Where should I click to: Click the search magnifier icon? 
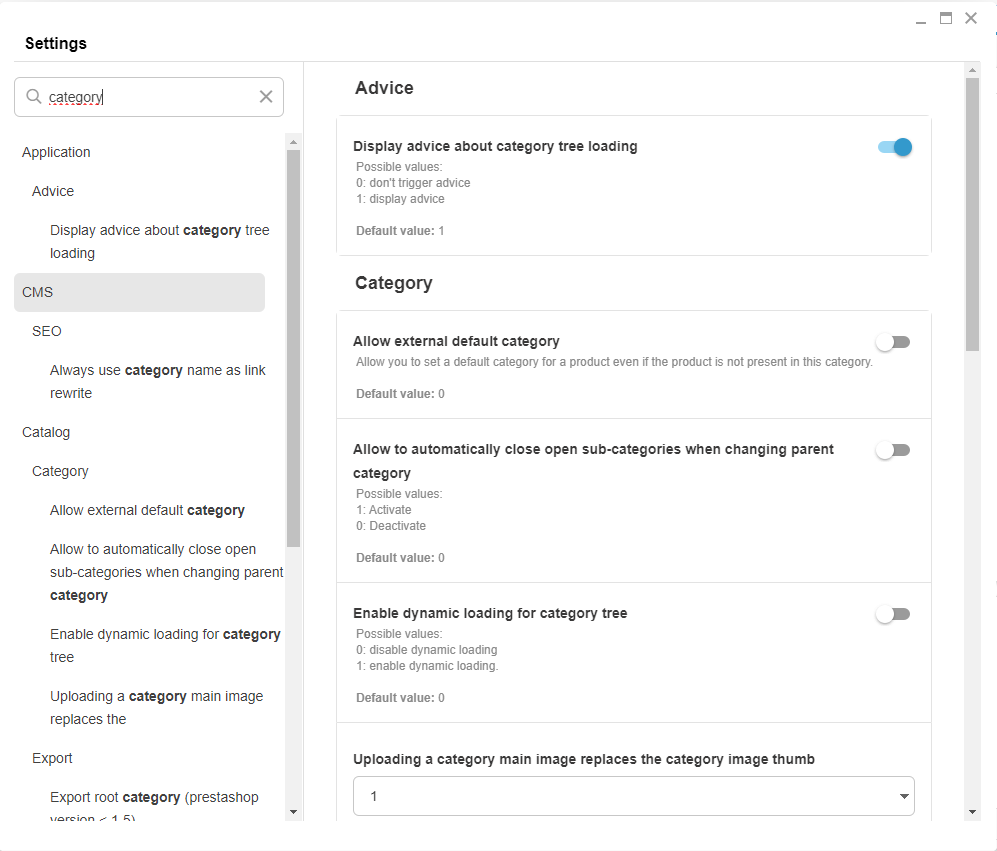pyautogui.click(x=33, y=97)
